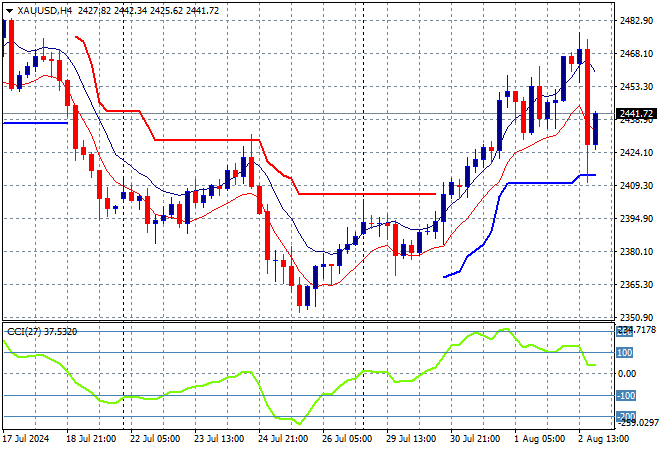Click the CCI 100 level label

click(x=625, y=353)
